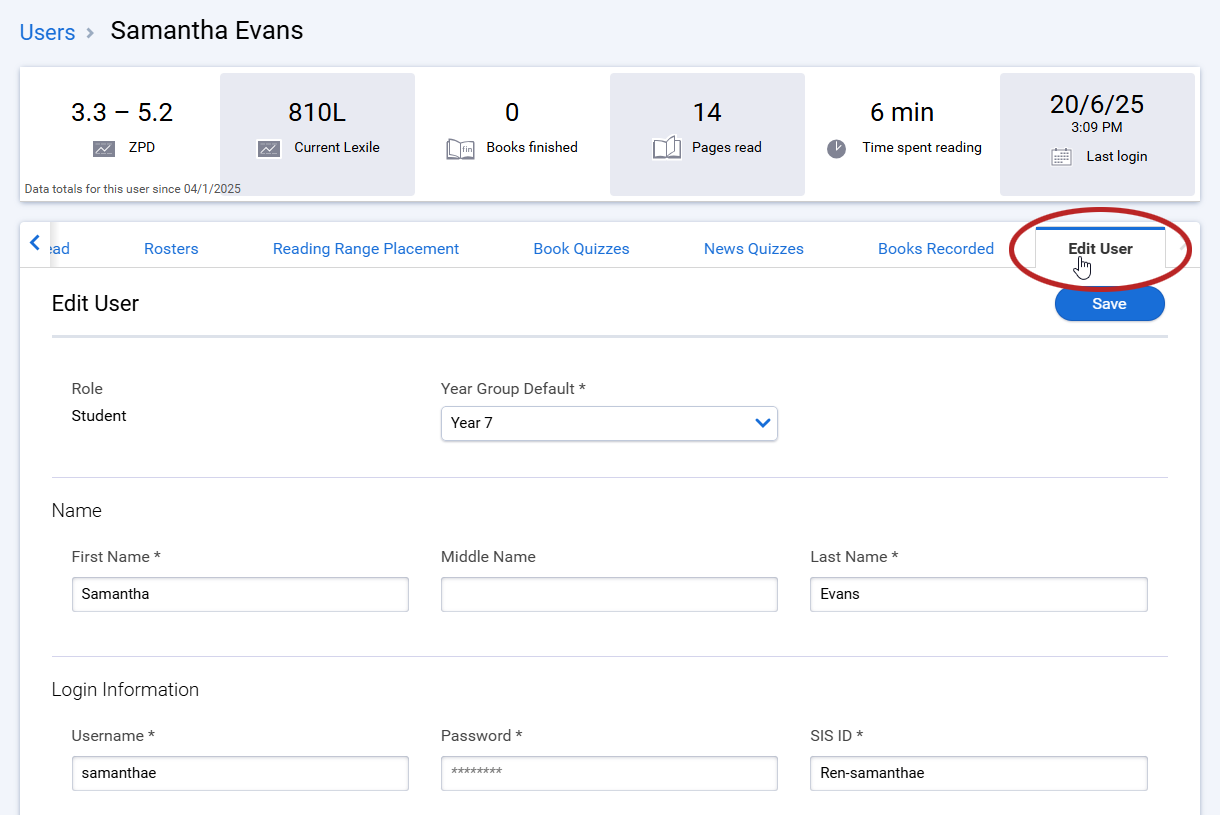
Task: Click the Current Lexile chart icon
Action: (x=269, y=148)
